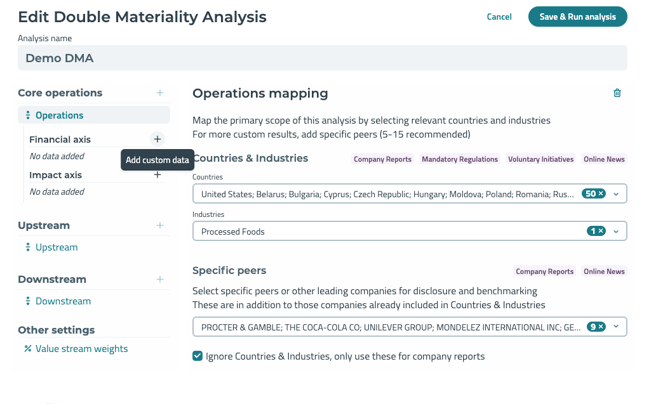Image resolution: width=670 pixels, height=404 pixels.
Task: Clear the 9 selected specific peers
Action: point(600,326)
